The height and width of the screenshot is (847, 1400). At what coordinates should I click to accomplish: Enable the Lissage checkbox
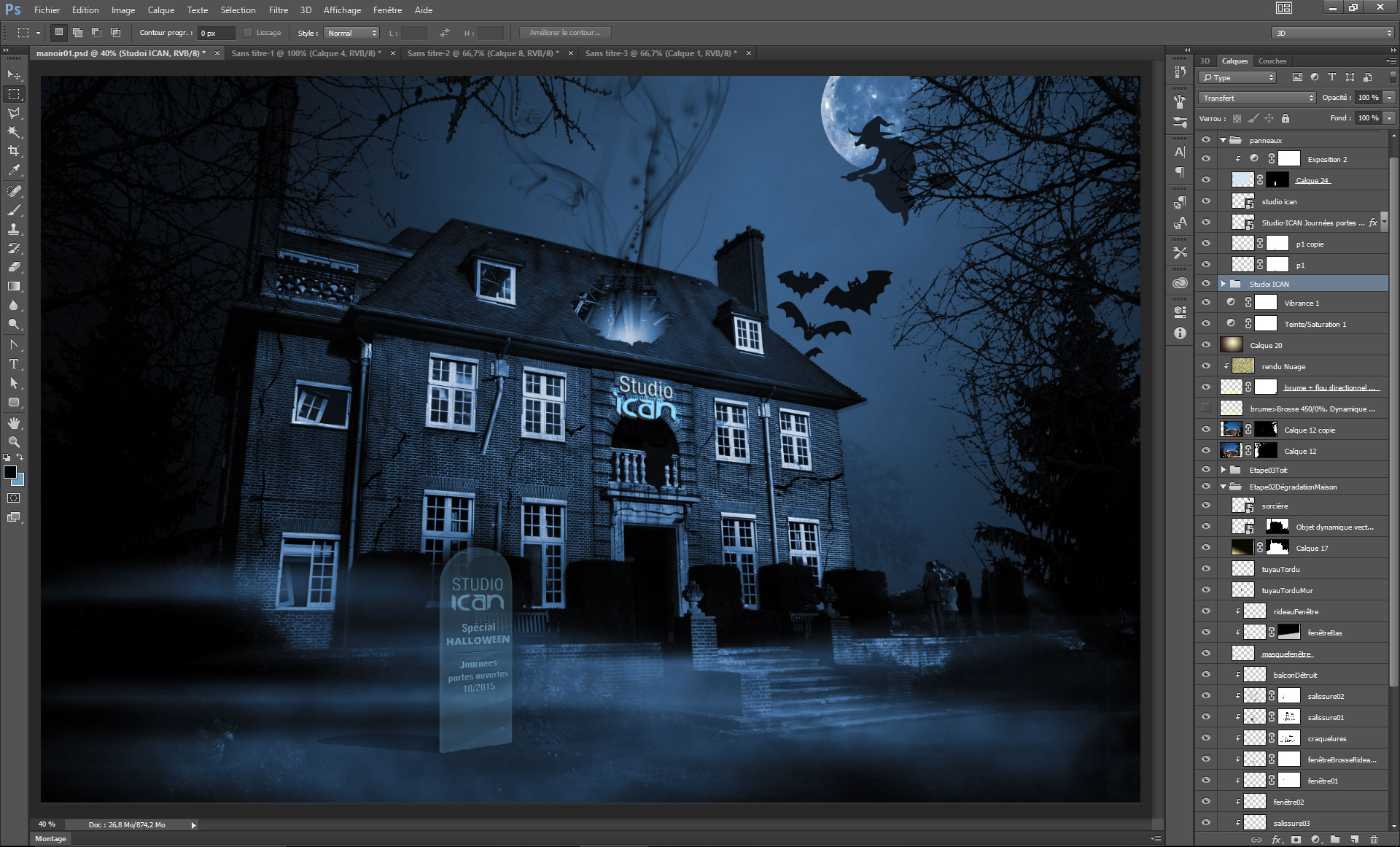click(247, 33)
